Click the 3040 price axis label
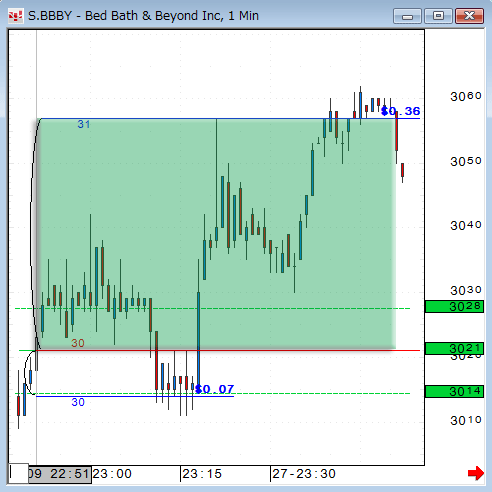 pos(466,226)
